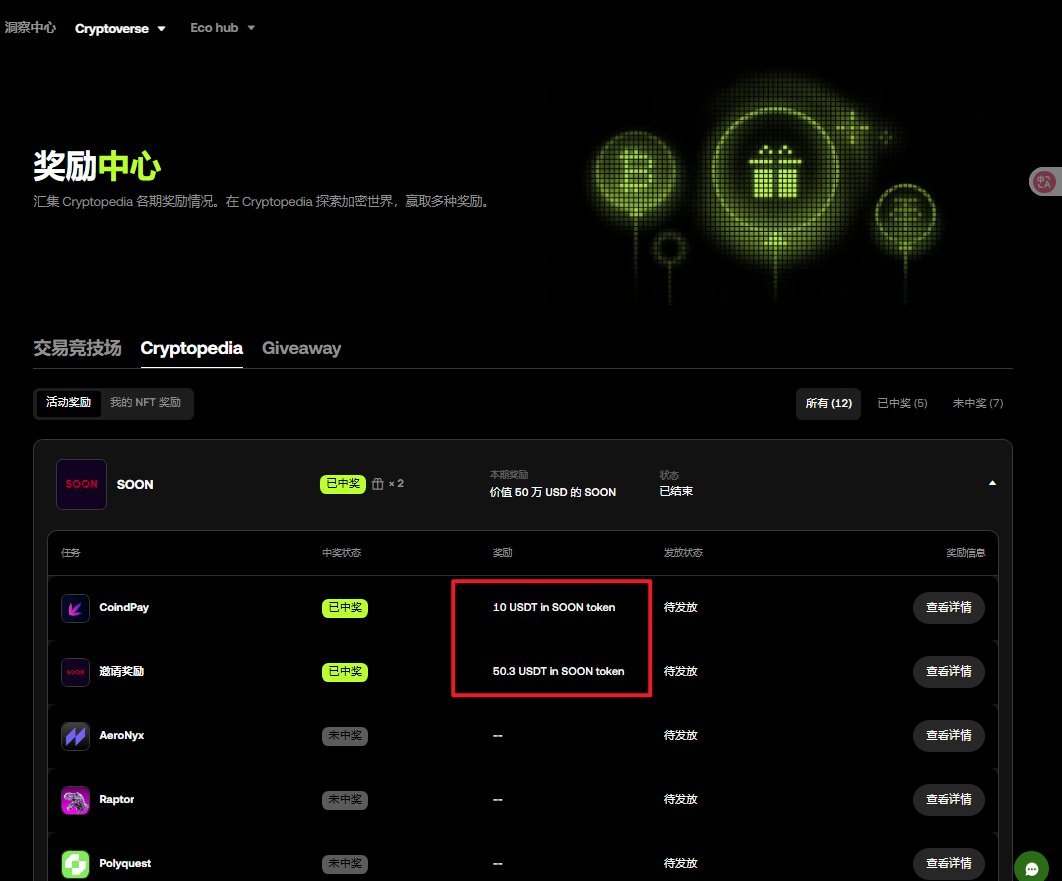Filter by 所有 (12)
1062x881 pixels.
pyautogui.click(x=828, y=404)
